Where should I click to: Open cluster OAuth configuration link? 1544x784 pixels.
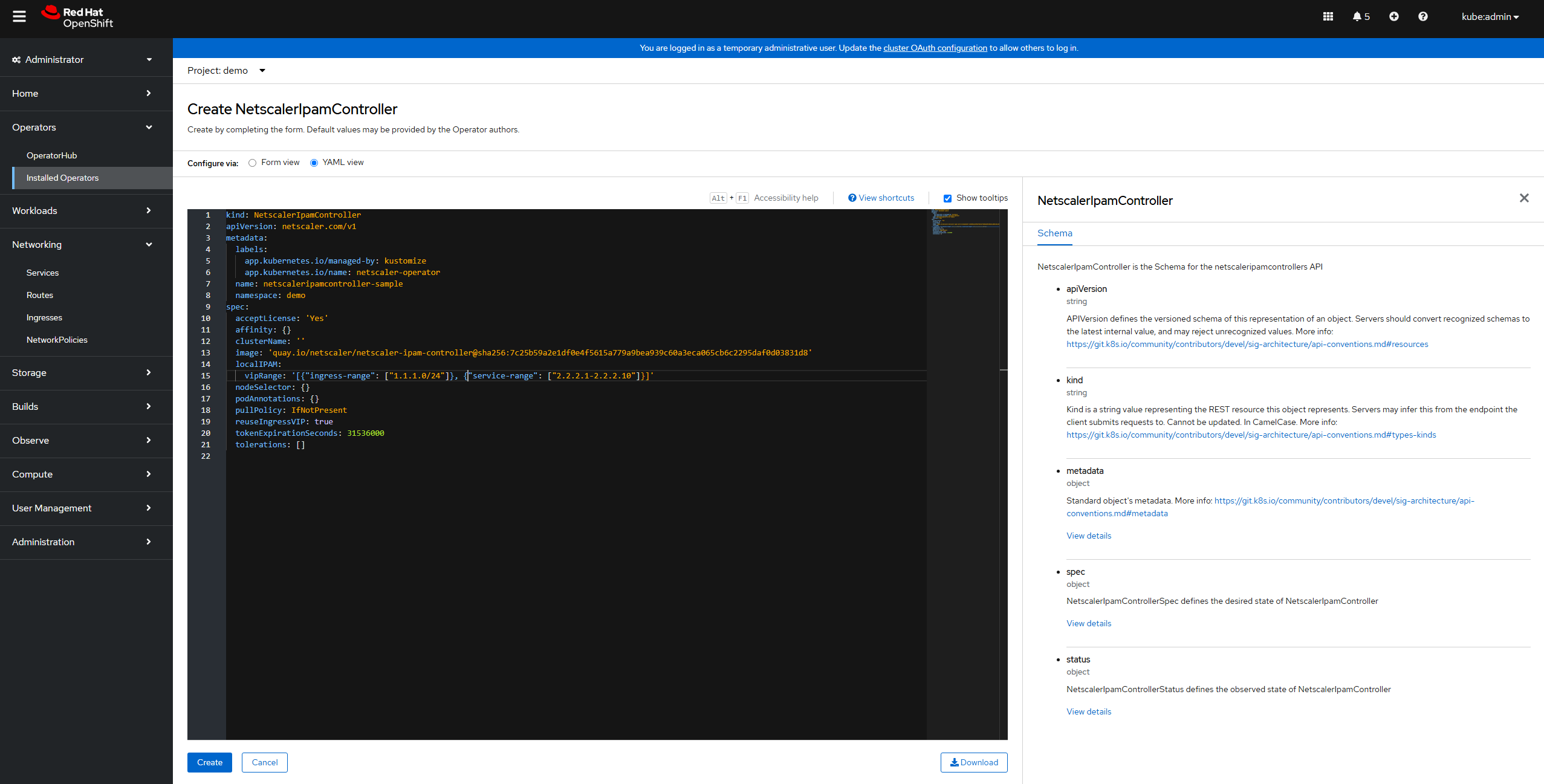[935, 48]
